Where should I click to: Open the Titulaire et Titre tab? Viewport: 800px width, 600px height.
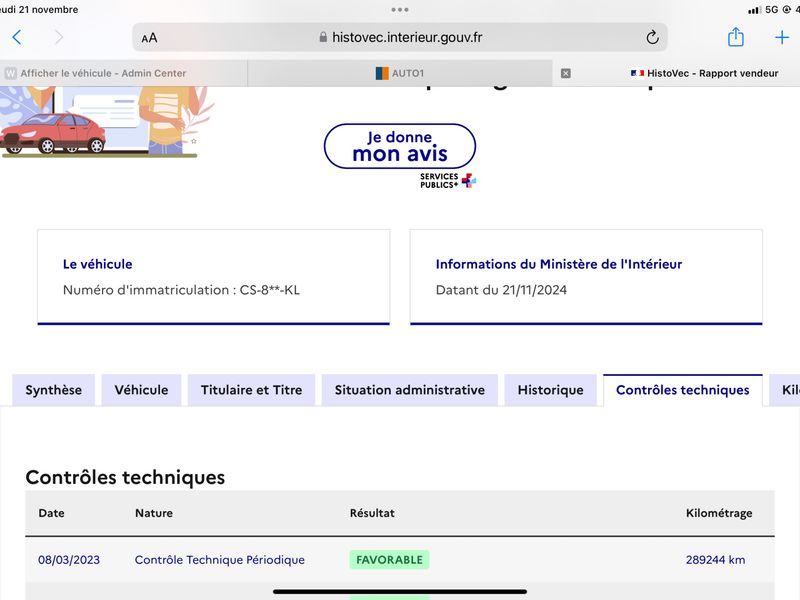click(252, 390)
